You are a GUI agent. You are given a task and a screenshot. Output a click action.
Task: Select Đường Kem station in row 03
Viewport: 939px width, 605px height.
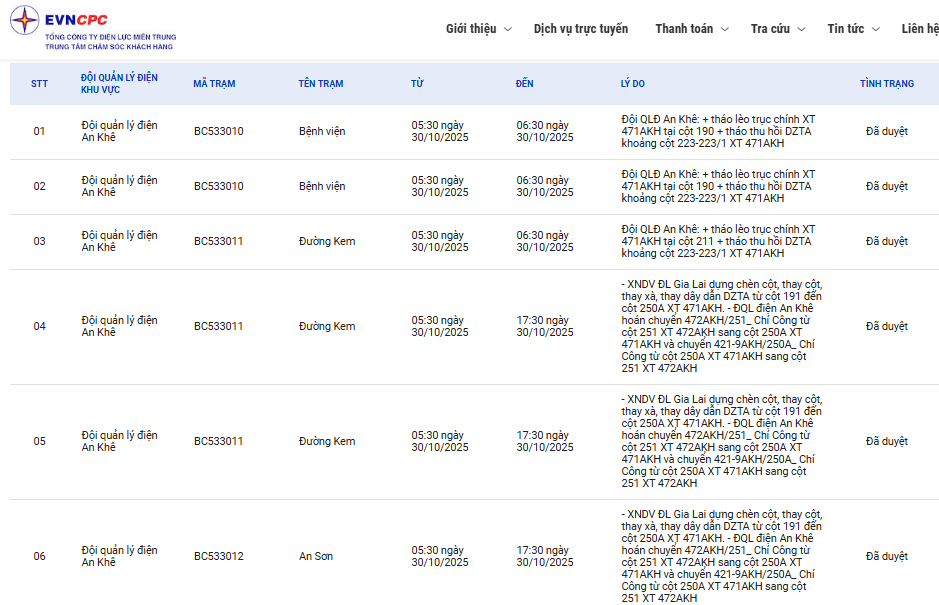(x=327, y=241)
